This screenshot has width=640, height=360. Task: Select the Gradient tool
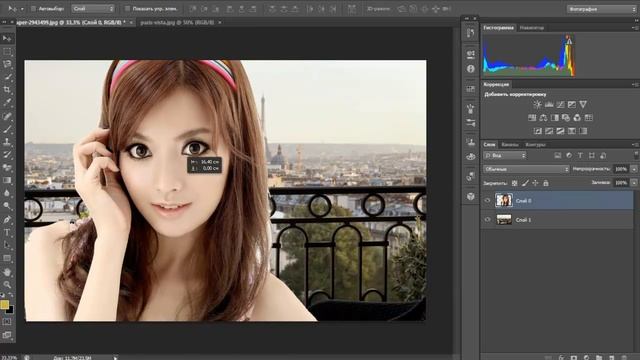[7, 180]
